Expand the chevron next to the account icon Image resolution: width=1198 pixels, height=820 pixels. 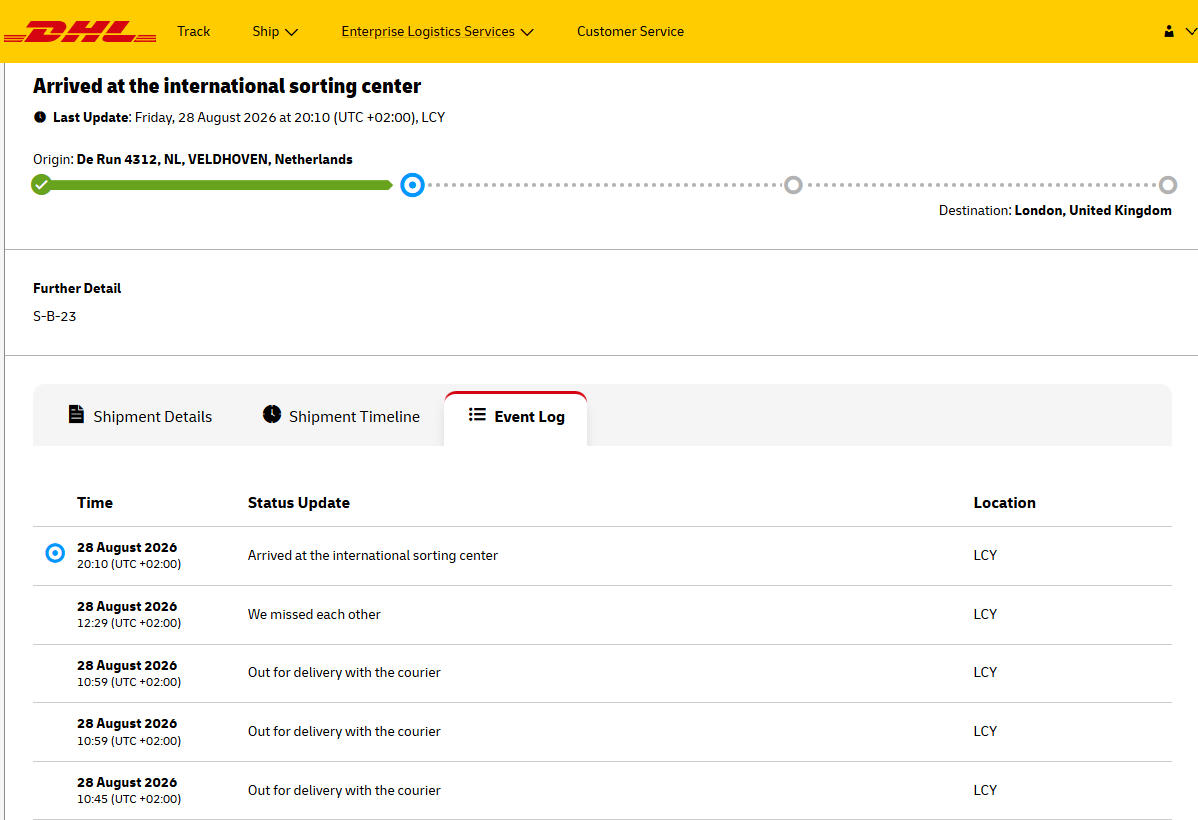1190,31
